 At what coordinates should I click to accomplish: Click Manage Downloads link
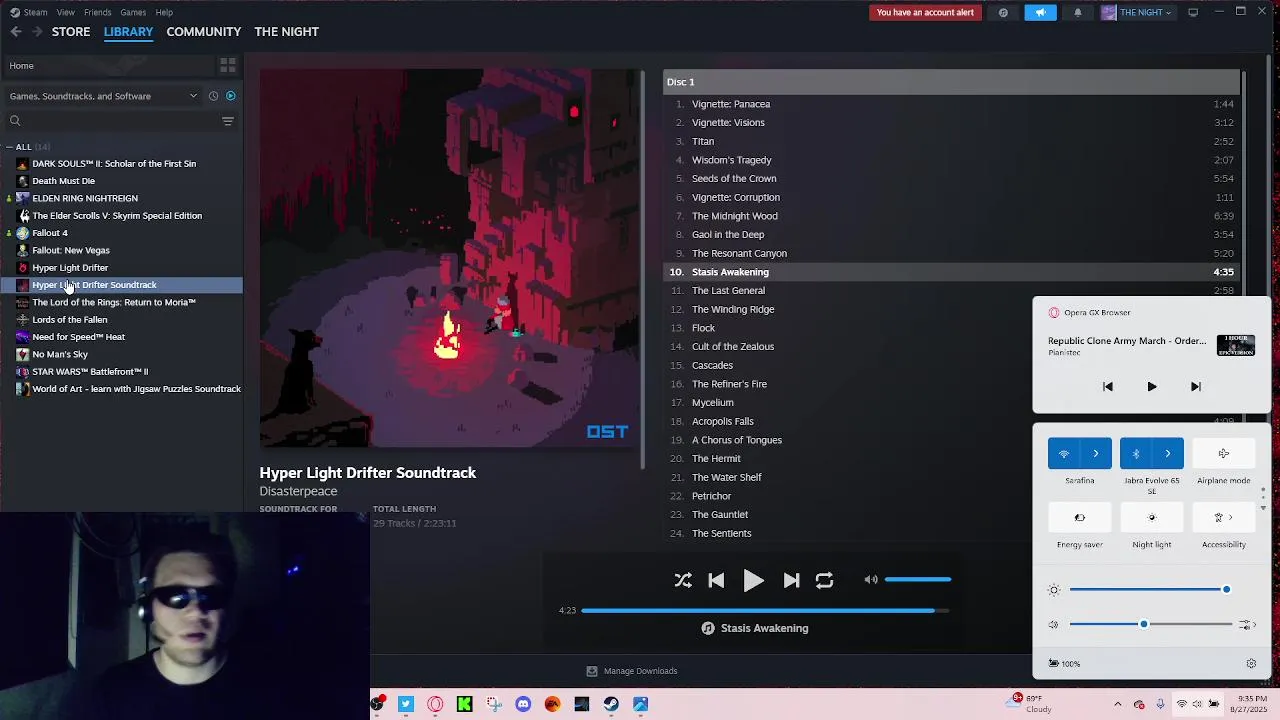tap(640, 671)
